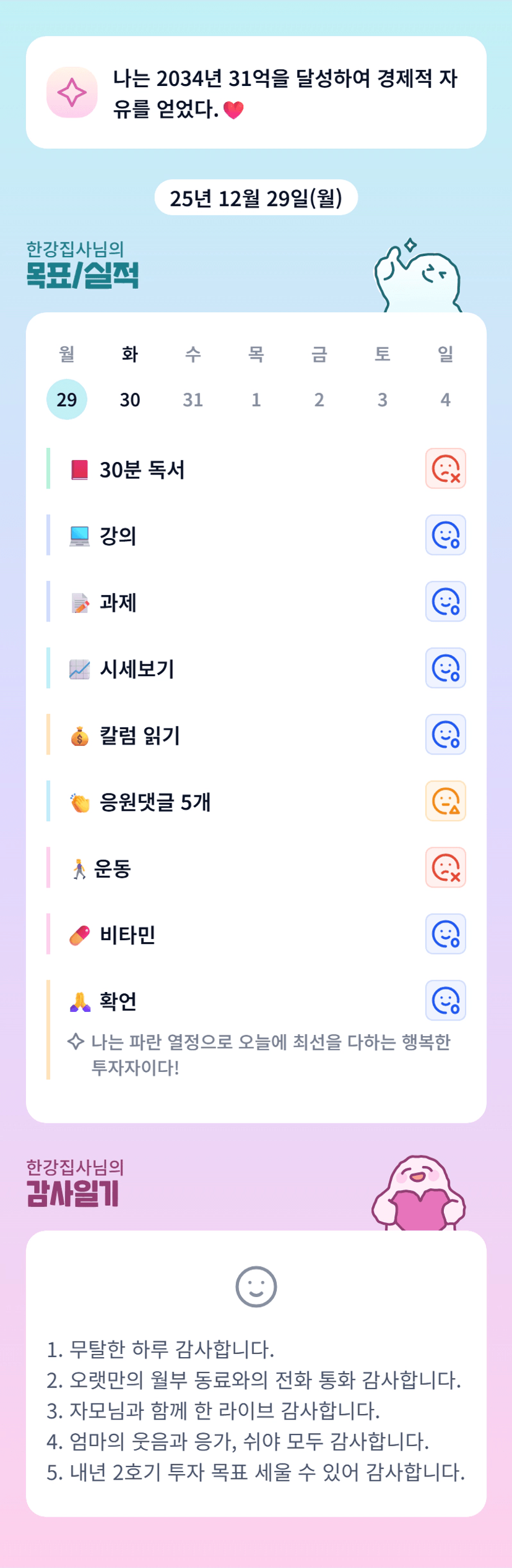Select Tuesday the 30th in week strip

point(130,400)
